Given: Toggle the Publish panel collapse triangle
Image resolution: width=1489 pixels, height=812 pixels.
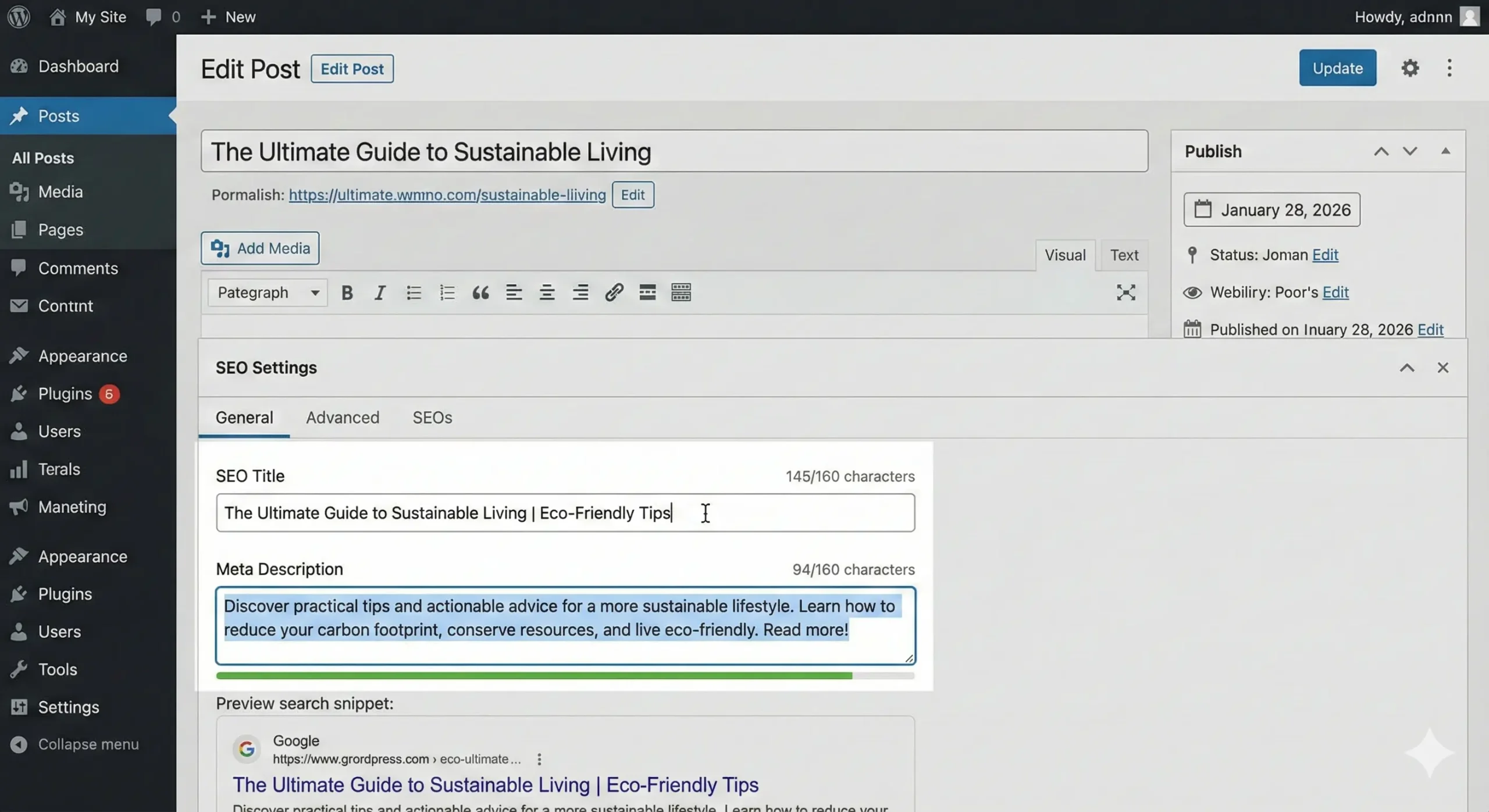Looking at the screenshot, I should [x=1445, y=151].
